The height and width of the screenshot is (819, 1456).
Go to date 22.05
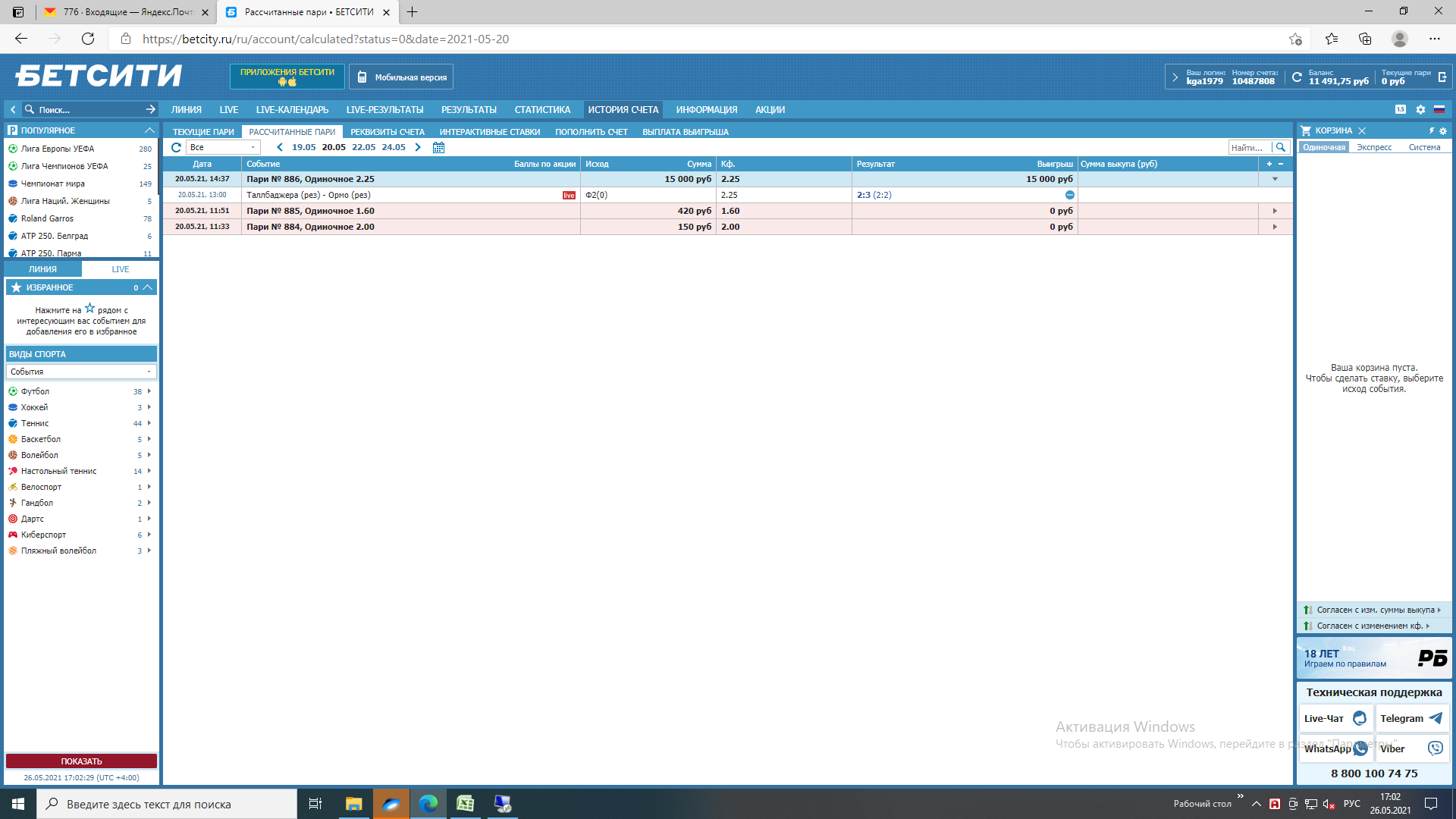click(363, 147)
